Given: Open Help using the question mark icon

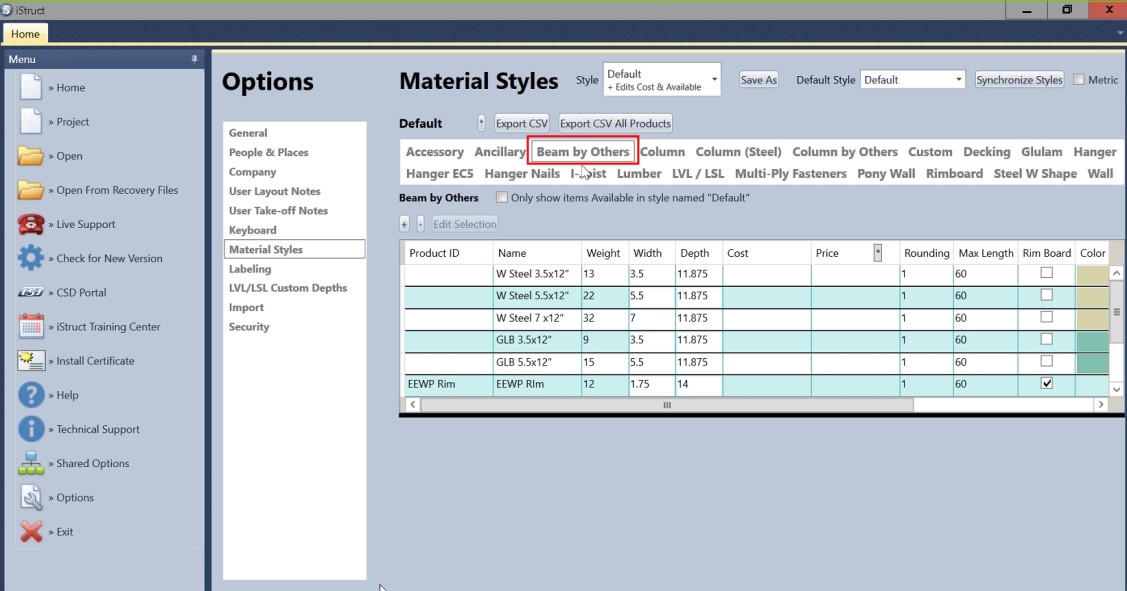Looking at the screenshot, I should (31, 394).
